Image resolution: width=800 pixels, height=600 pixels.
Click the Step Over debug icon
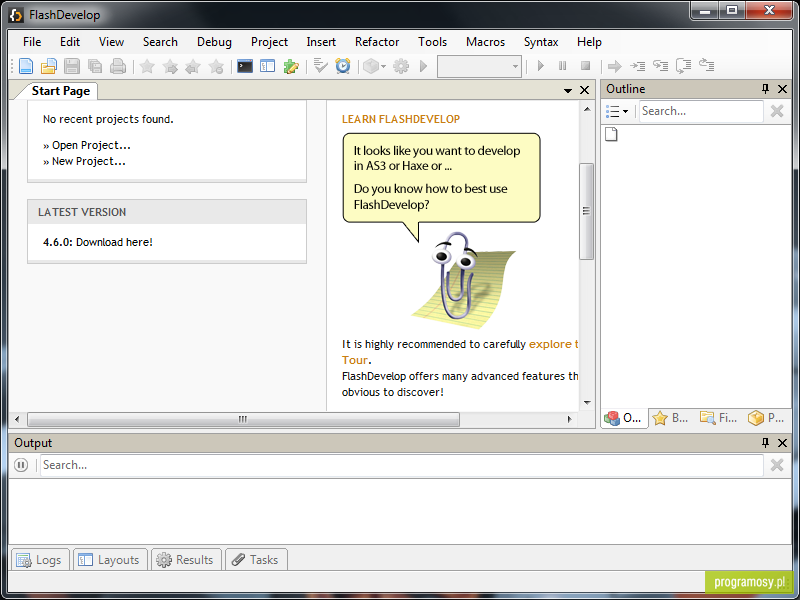(x=684, y=66)
